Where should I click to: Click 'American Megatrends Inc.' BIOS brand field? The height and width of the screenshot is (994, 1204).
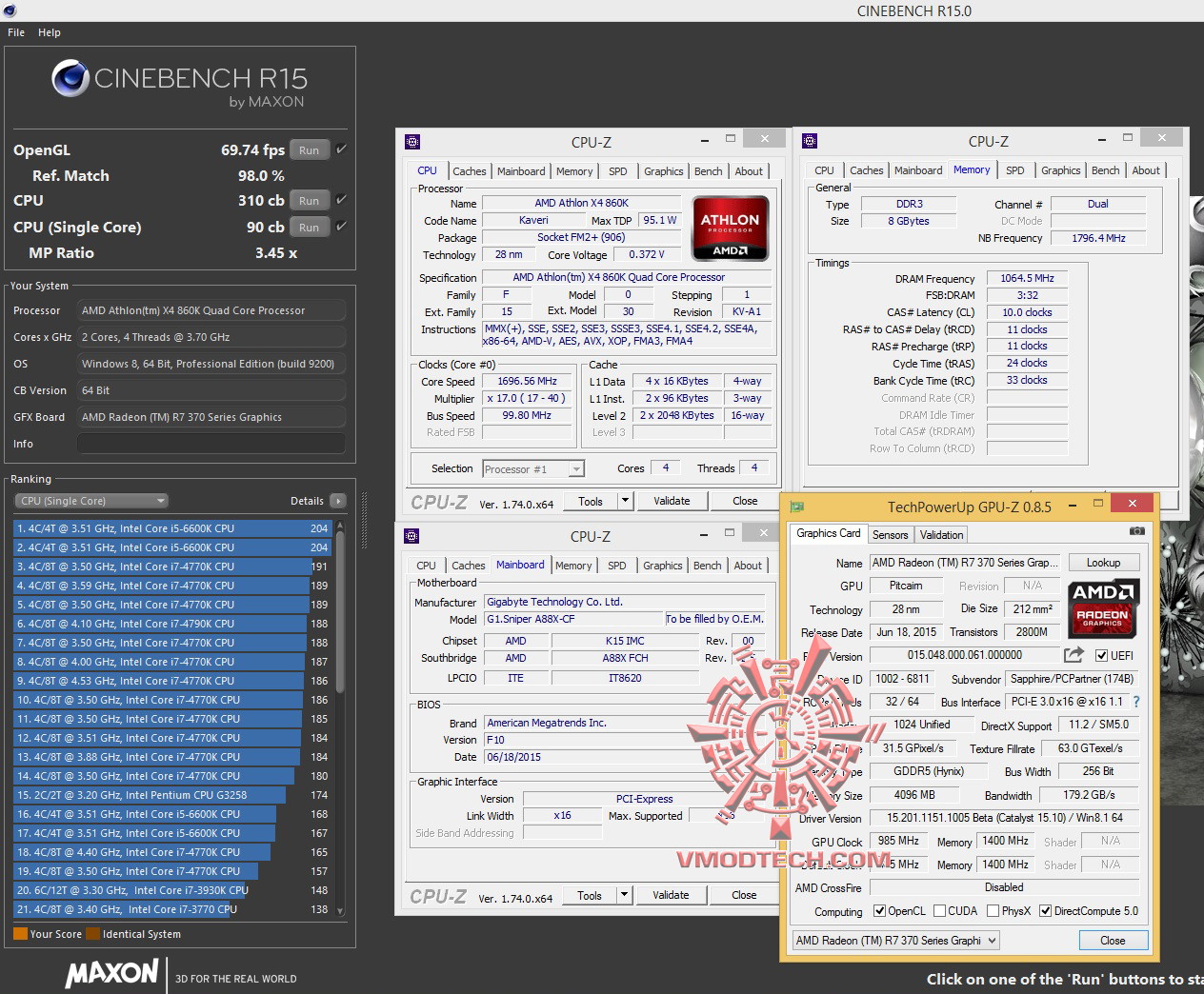click(x=625, y=723)
